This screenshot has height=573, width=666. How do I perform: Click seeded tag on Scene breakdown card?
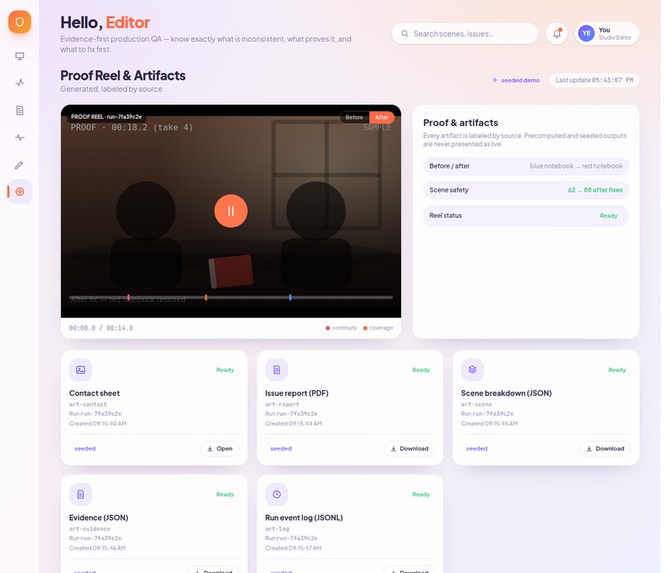(477, 449)
